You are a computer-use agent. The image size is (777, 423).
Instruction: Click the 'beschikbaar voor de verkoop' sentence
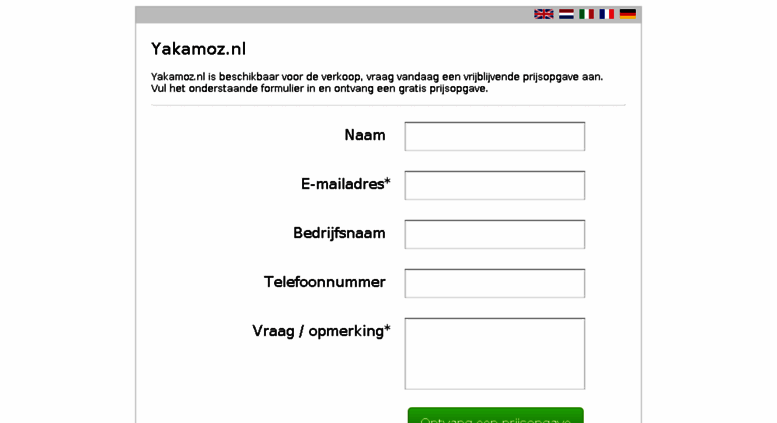[377, 77]
